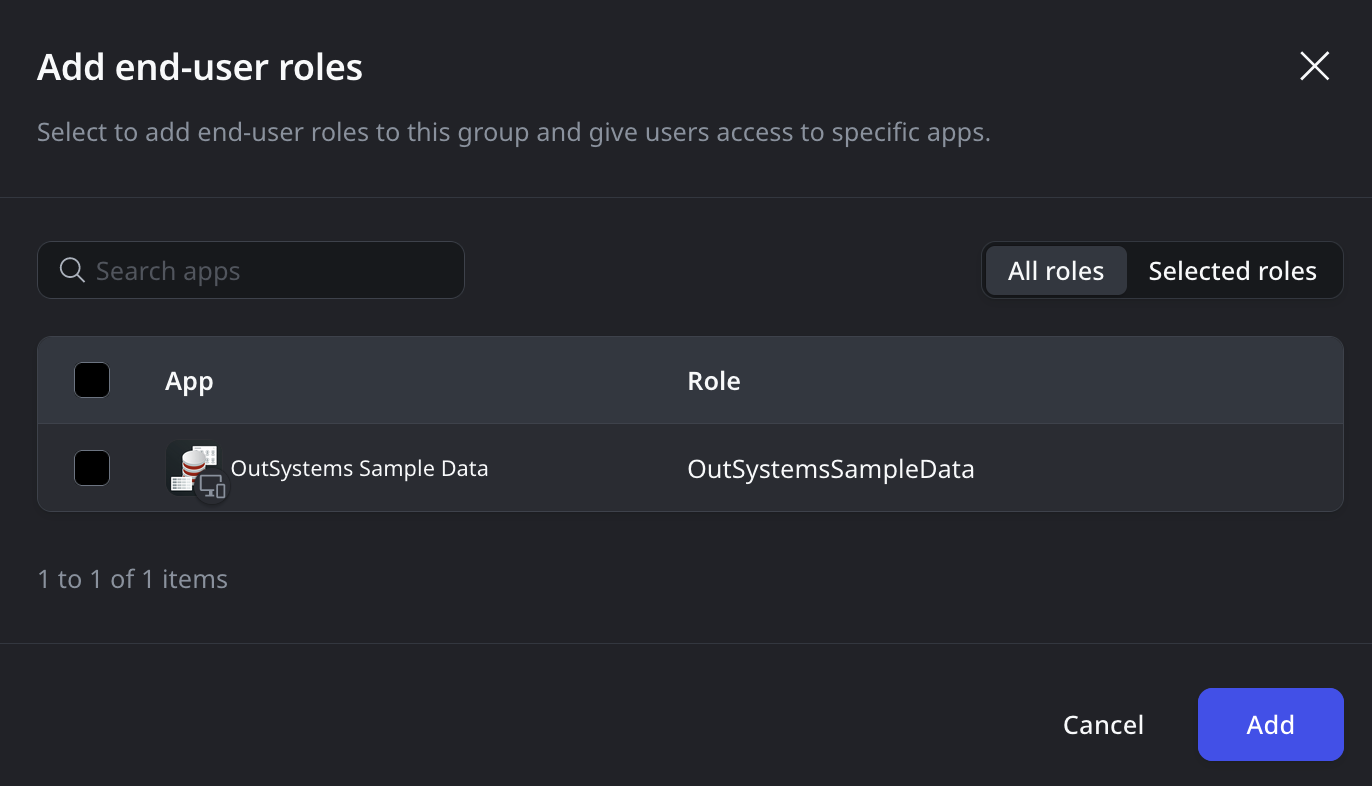Switch to the All roles tab
Image resolution: width=1372 pixels, height=786 pixels.
(1056, 271)
